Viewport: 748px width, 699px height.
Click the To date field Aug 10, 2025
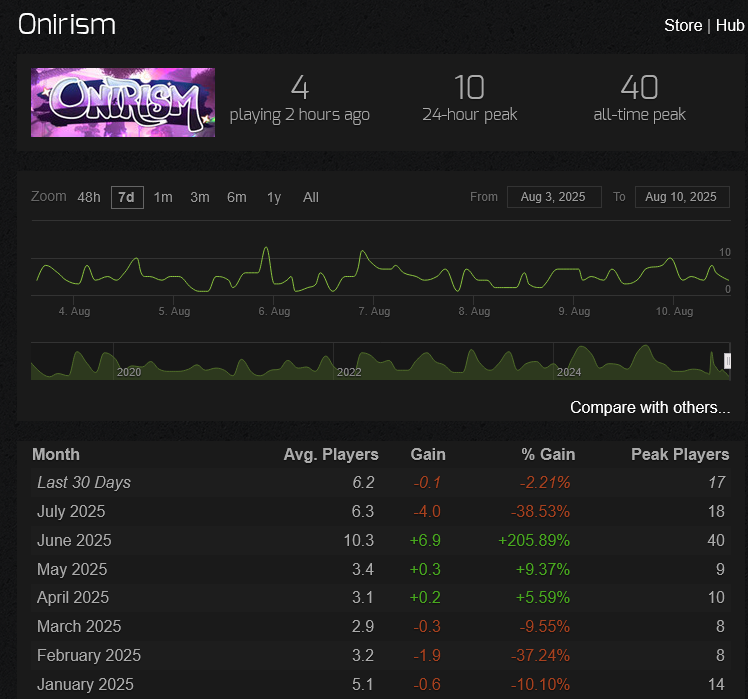(x=682, y=197)
